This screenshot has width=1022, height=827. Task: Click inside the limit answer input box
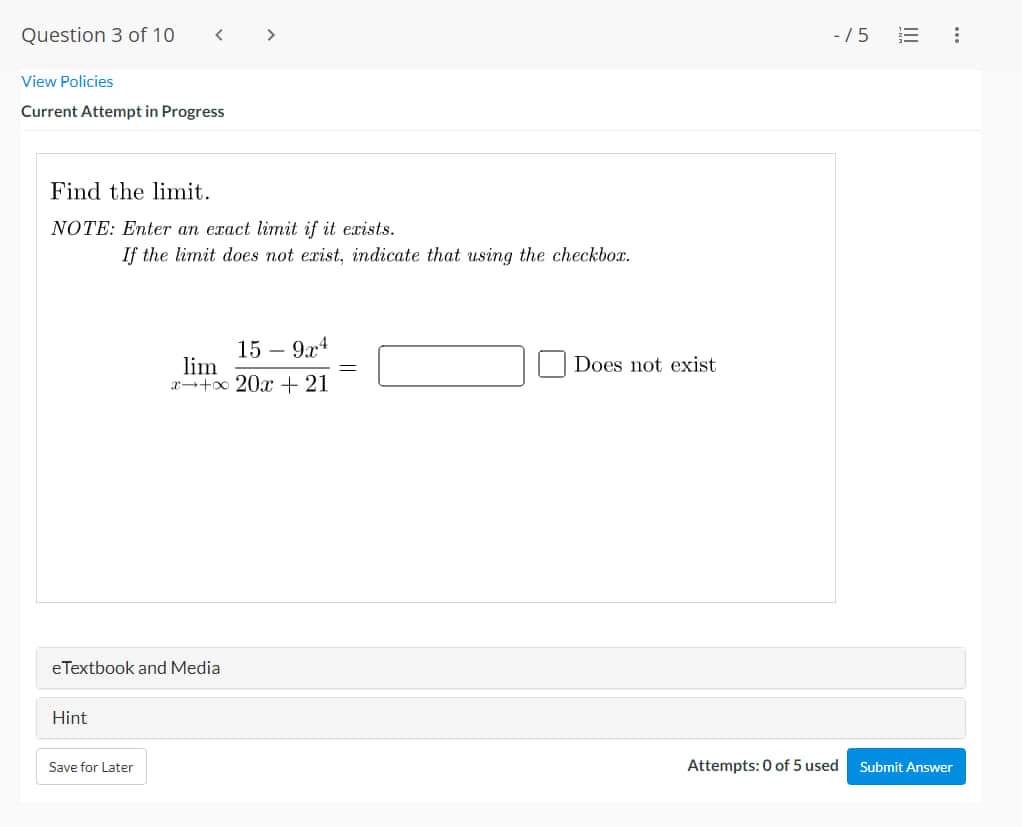(x=451, y=365)
